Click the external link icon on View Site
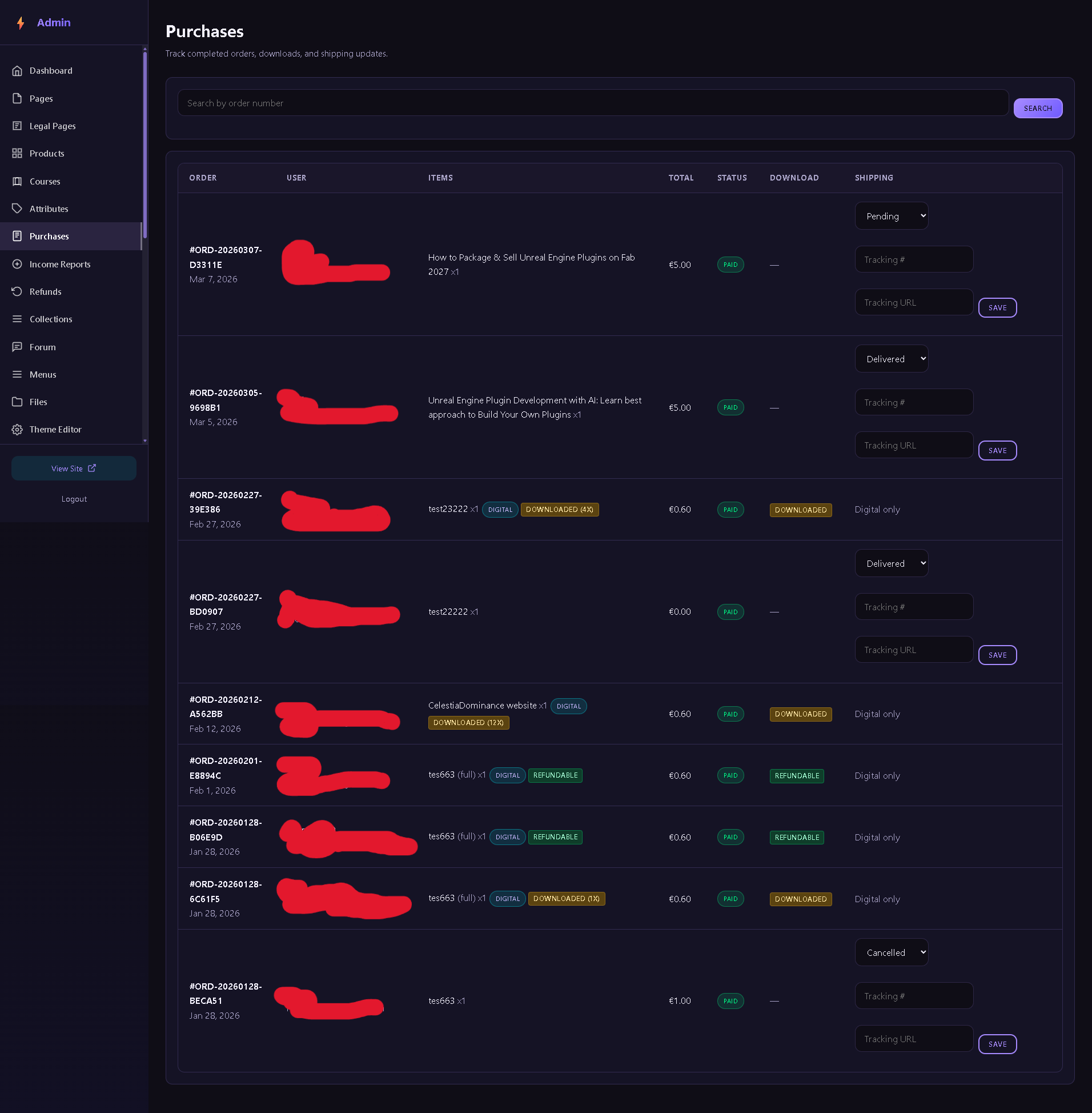1092x1113 pixels. click(x=92, y=468)
